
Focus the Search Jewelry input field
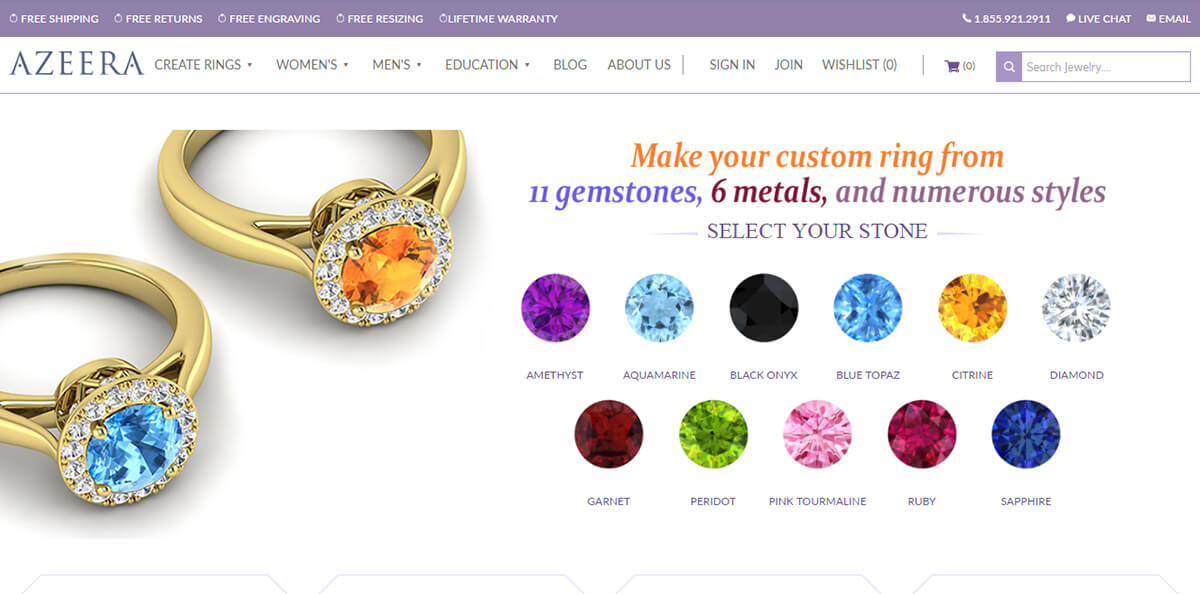click(x=1105, y=67)
